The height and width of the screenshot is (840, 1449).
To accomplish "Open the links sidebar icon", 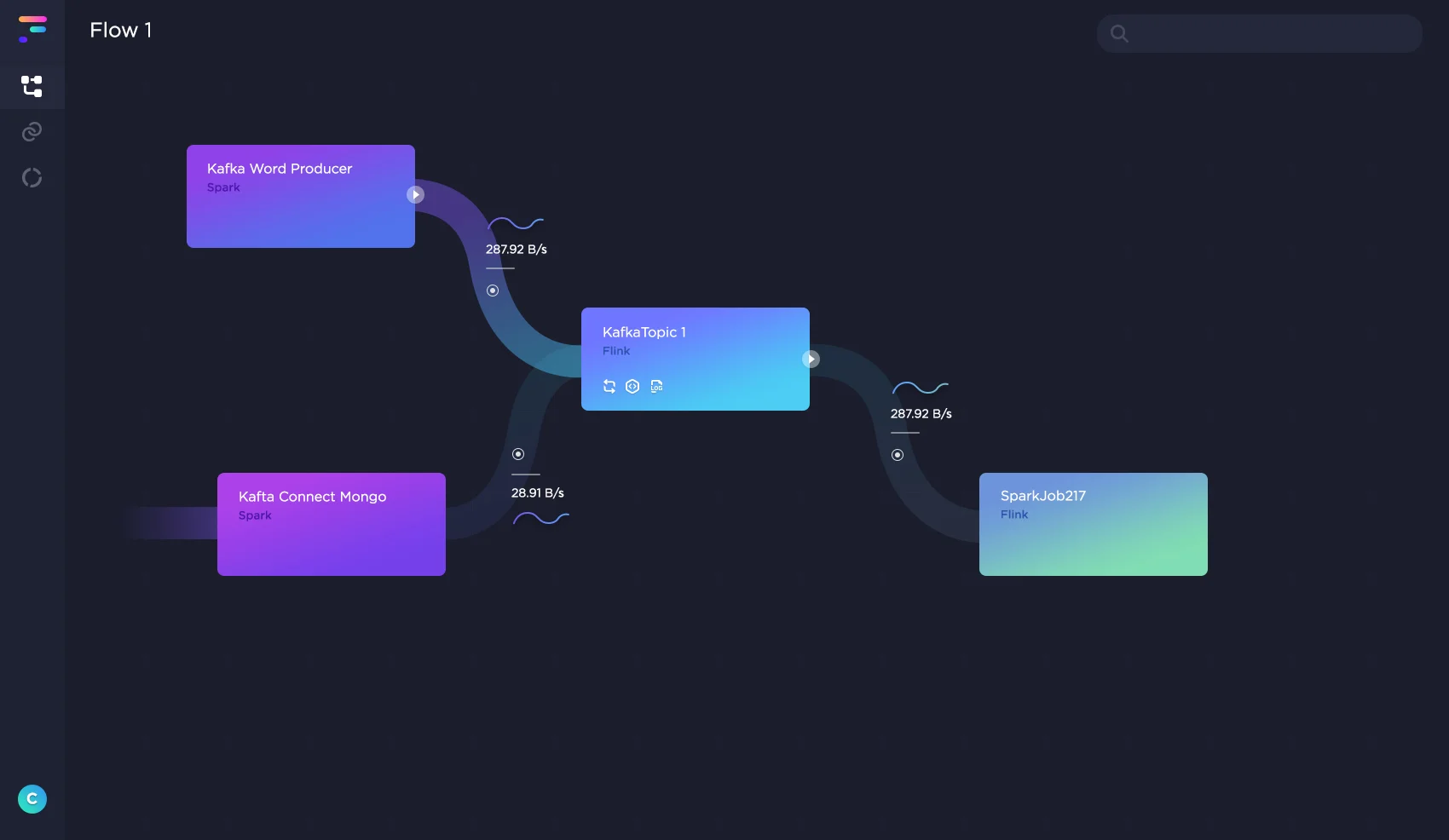I will click(32, 131).
